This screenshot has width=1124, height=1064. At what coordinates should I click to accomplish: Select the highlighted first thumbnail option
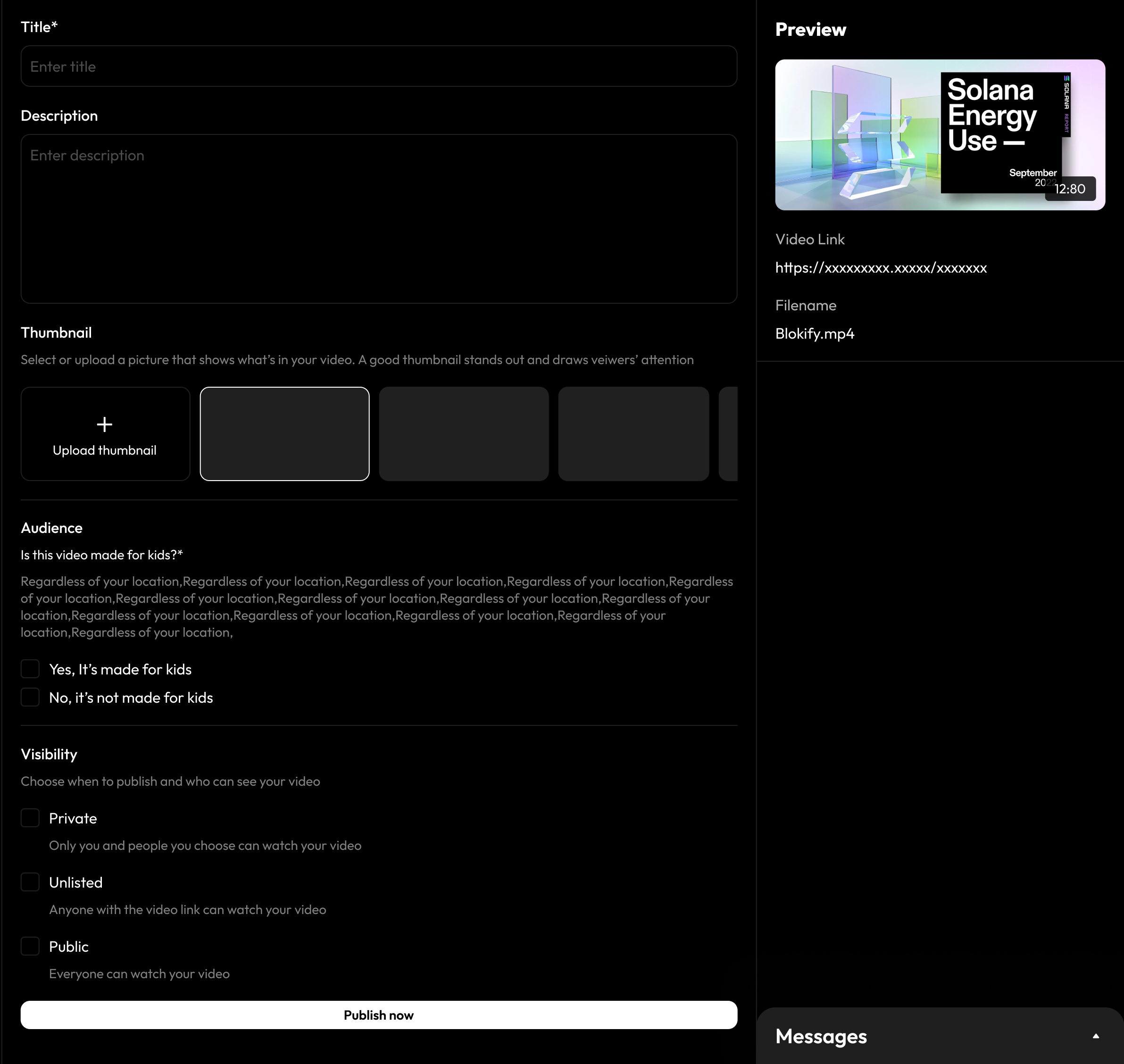coord(285,434)
